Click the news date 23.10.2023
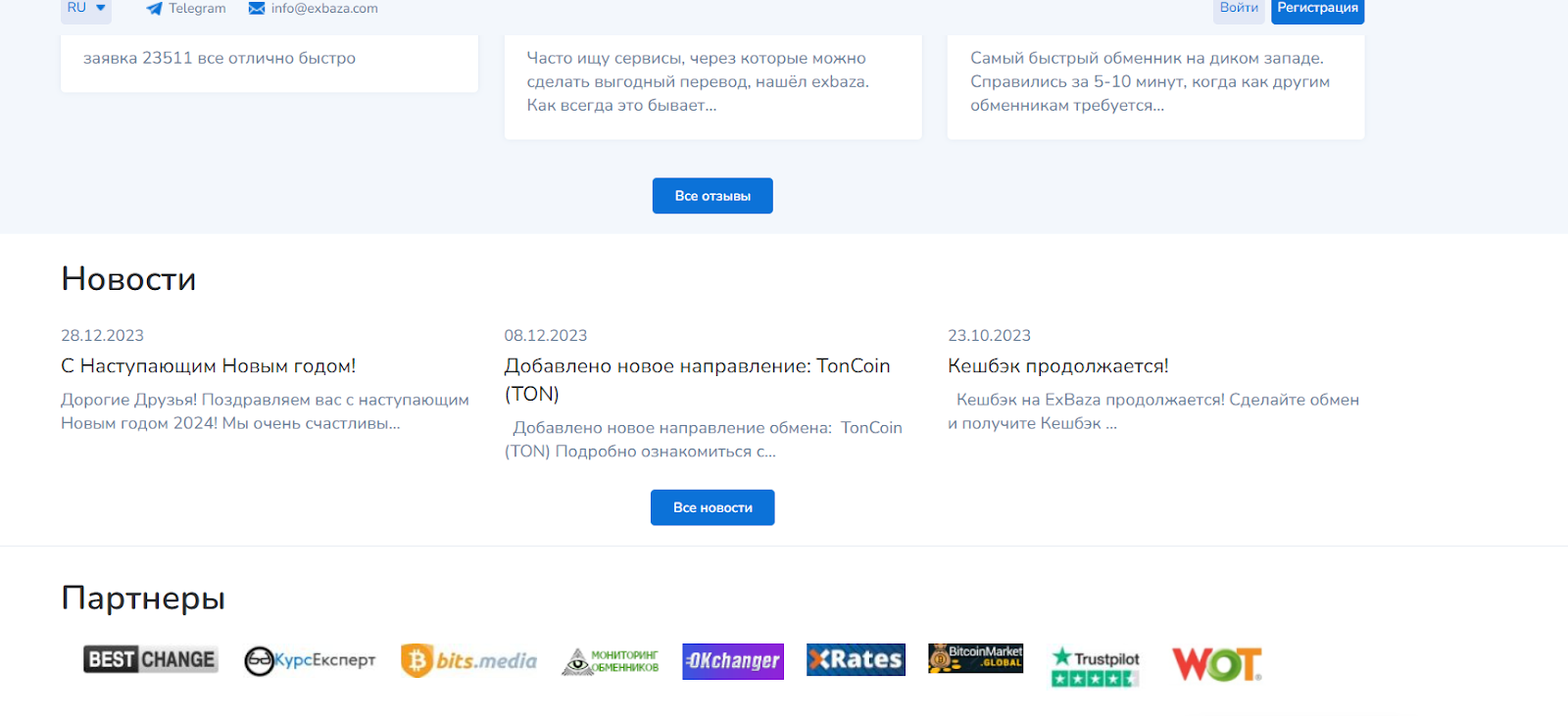The height and width of the screenshot is (716, 1568). pos(990,336)
